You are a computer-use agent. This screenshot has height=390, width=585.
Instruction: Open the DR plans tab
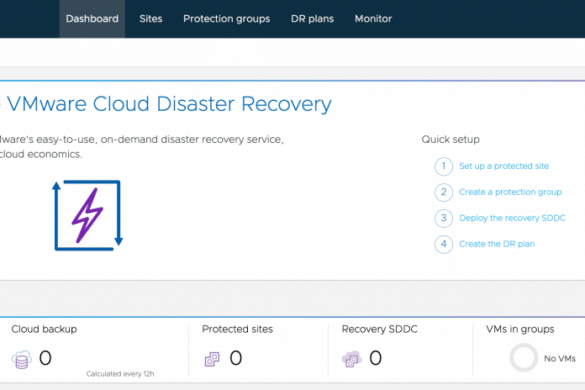312,19
